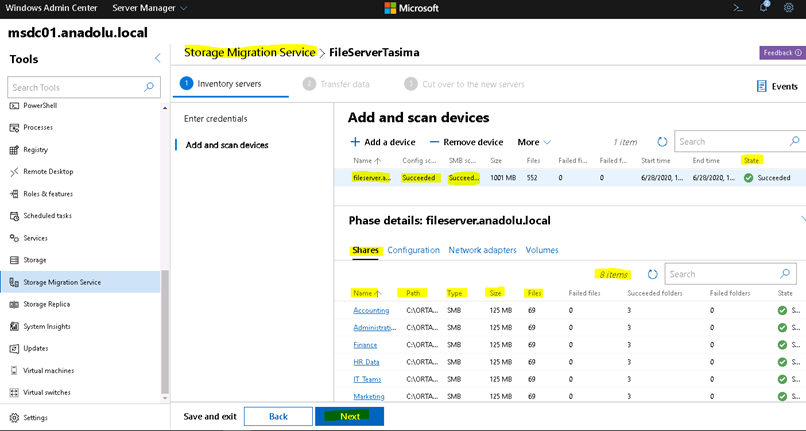Open the Scheduled tasks icon
The width and height of the screenshot is (806, 431).
tap(14, 216)
